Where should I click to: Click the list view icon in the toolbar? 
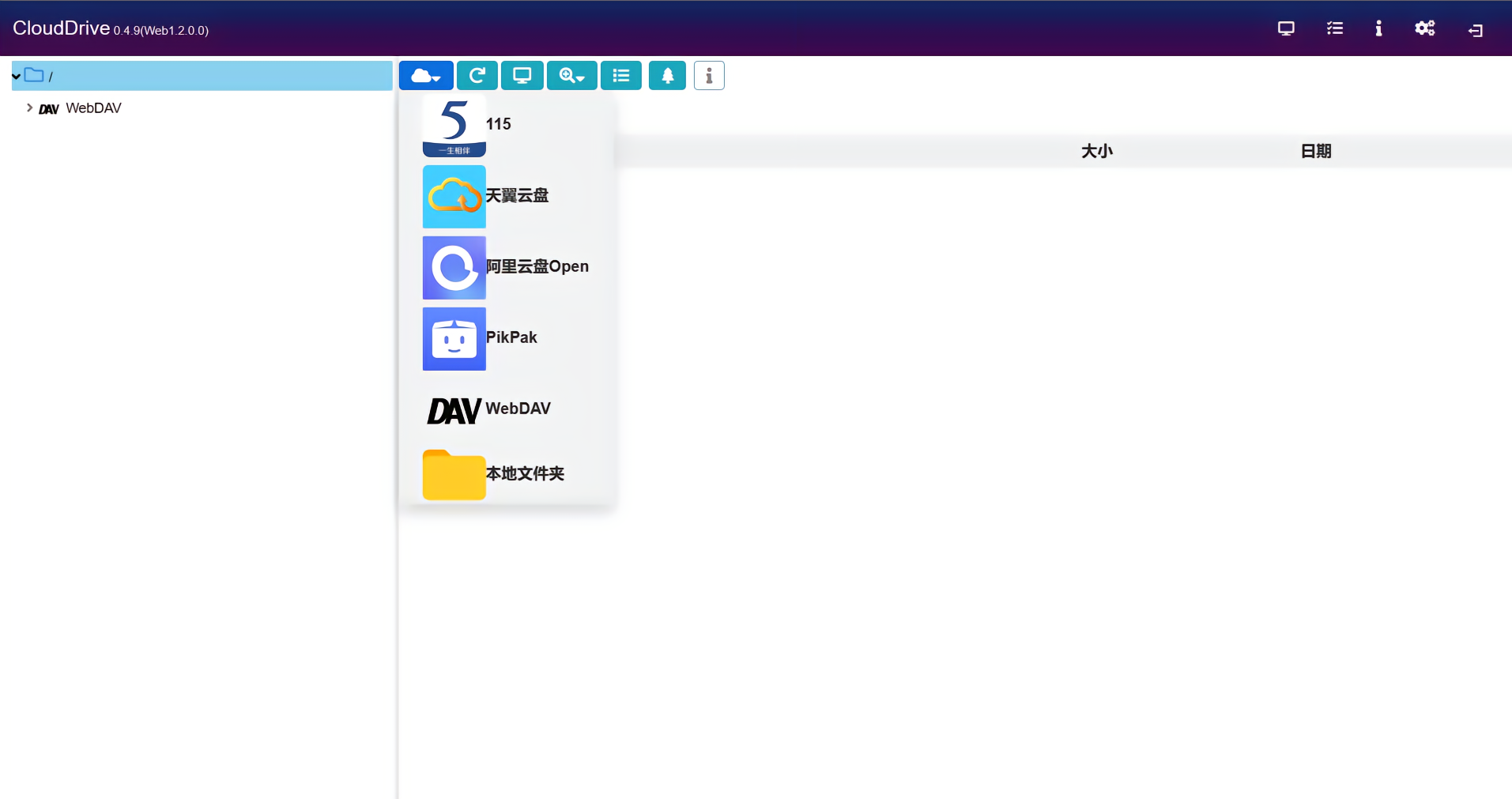coord(621,76)
